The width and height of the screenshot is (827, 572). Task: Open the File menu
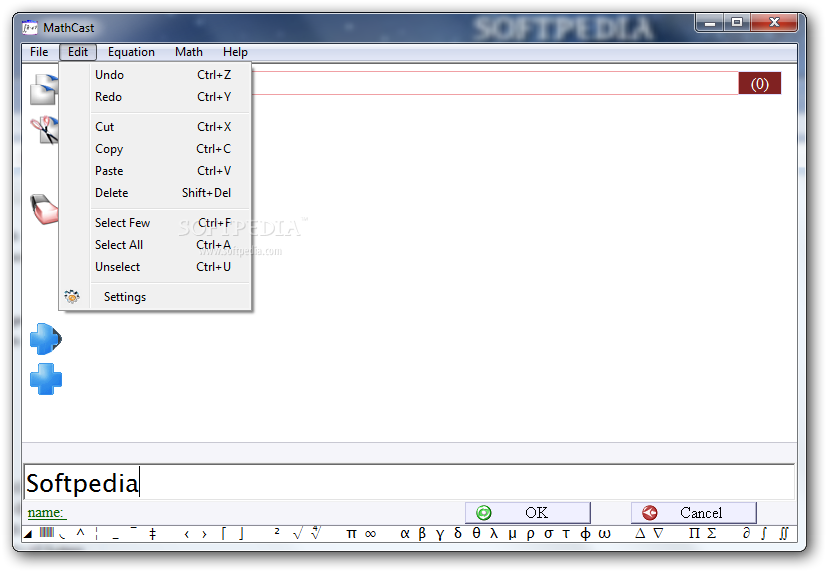click(39, 52)
